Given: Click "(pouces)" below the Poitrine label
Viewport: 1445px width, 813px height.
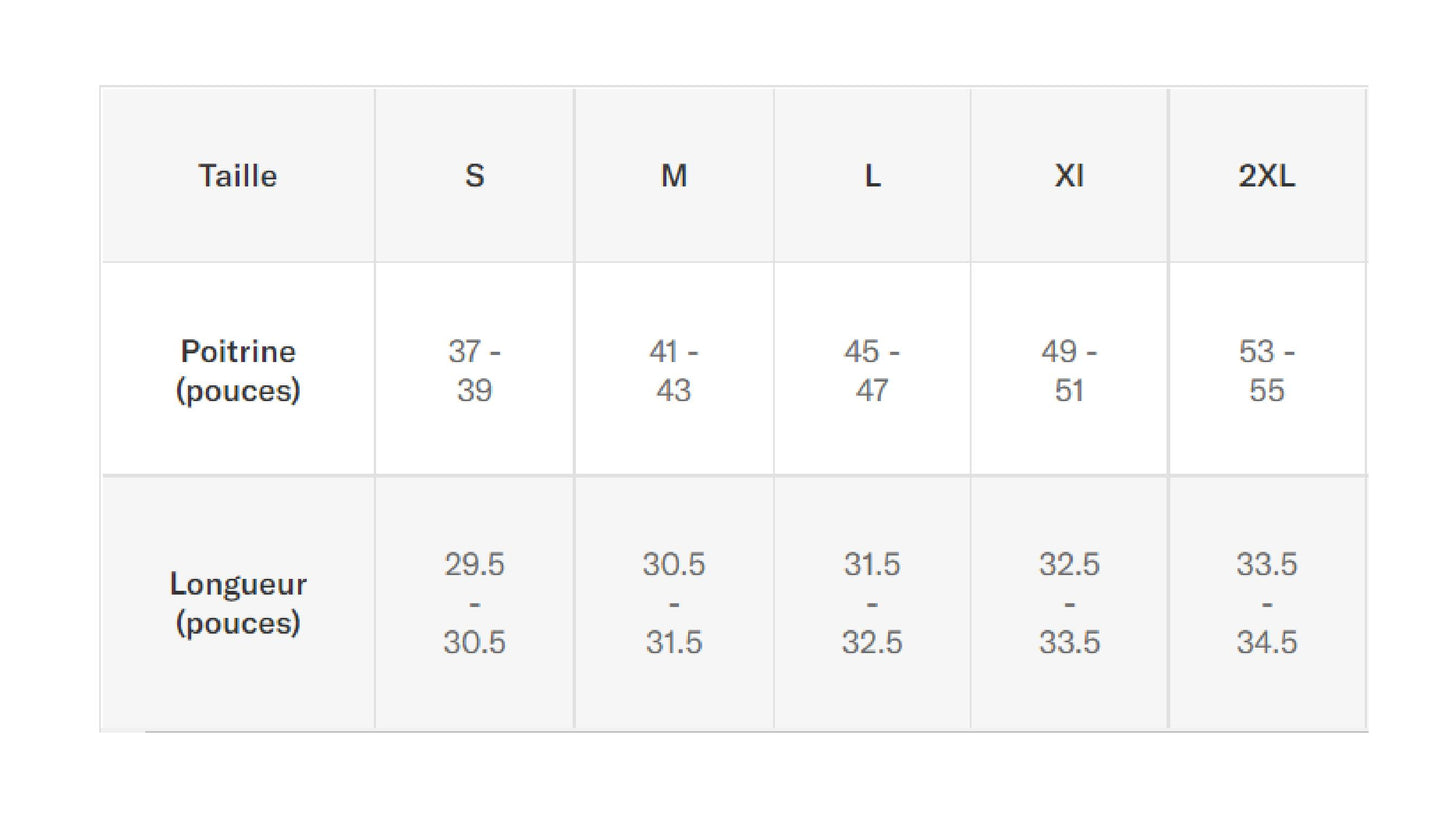Looking at the screenshot, I should [x=238, y=390].
